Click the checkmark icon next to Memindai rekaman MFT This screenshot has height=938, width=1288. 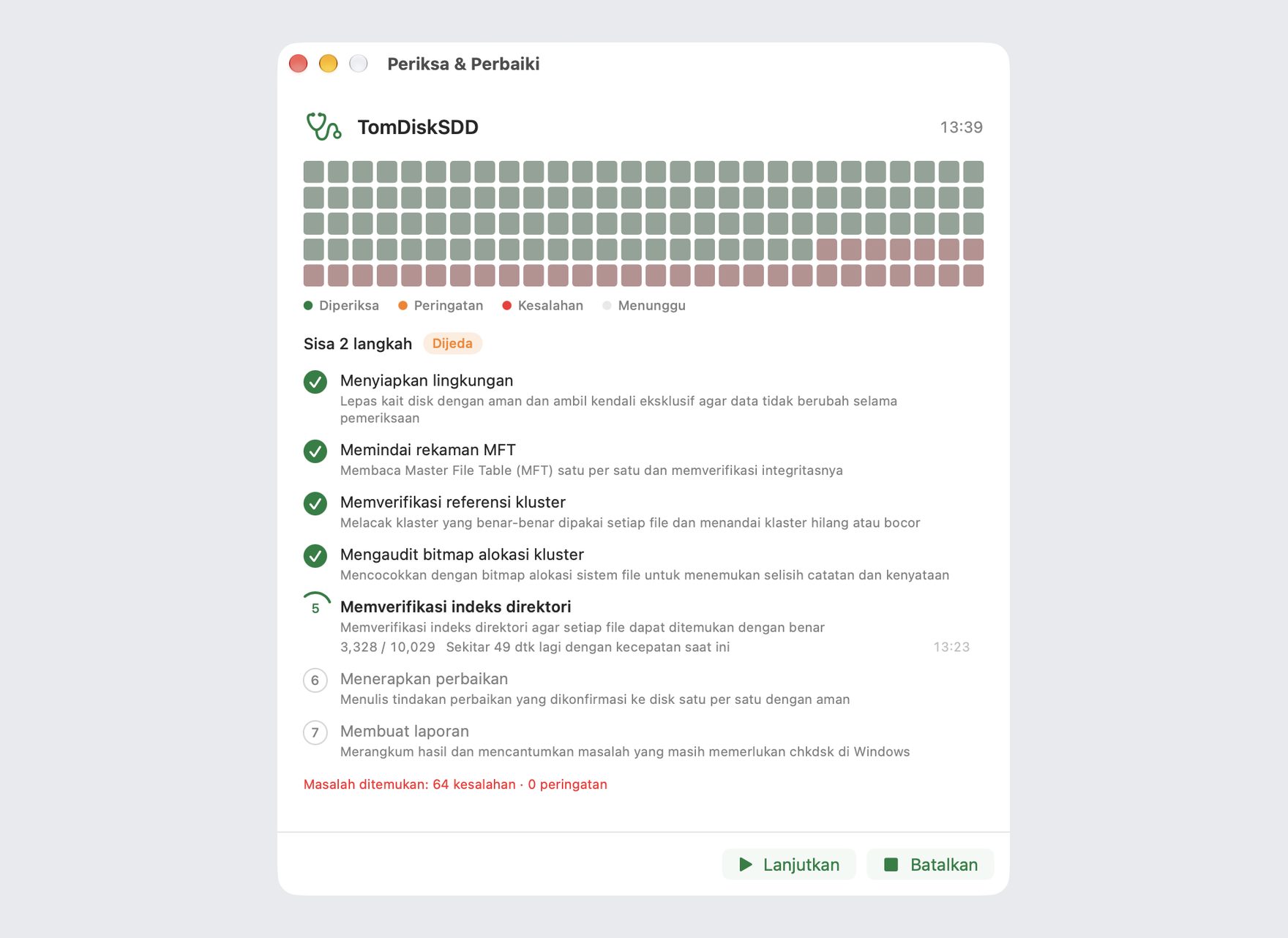[315, 451]
